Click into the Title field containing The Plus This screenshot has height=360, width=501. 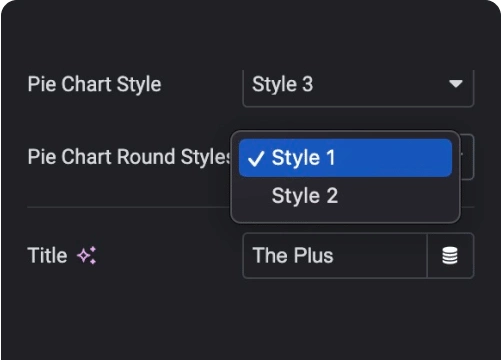click(x=335, y=256)
